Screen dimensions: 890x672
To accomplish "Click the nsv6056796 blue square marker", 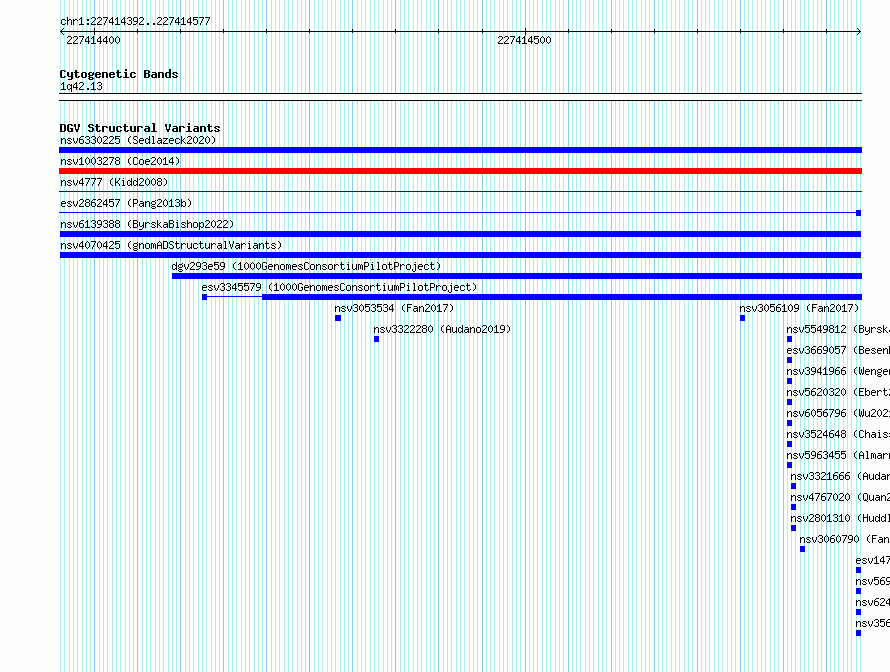I will click(789, 423).
